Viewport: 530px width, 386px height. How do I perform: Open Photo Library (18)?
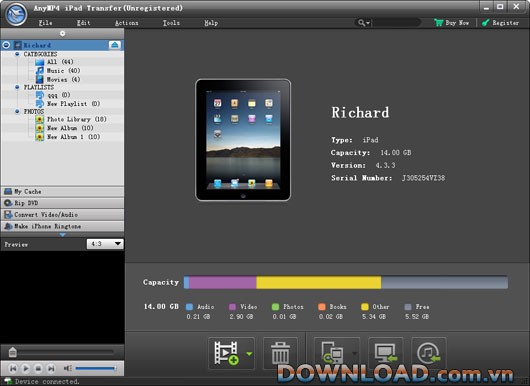tap(76, 119)
